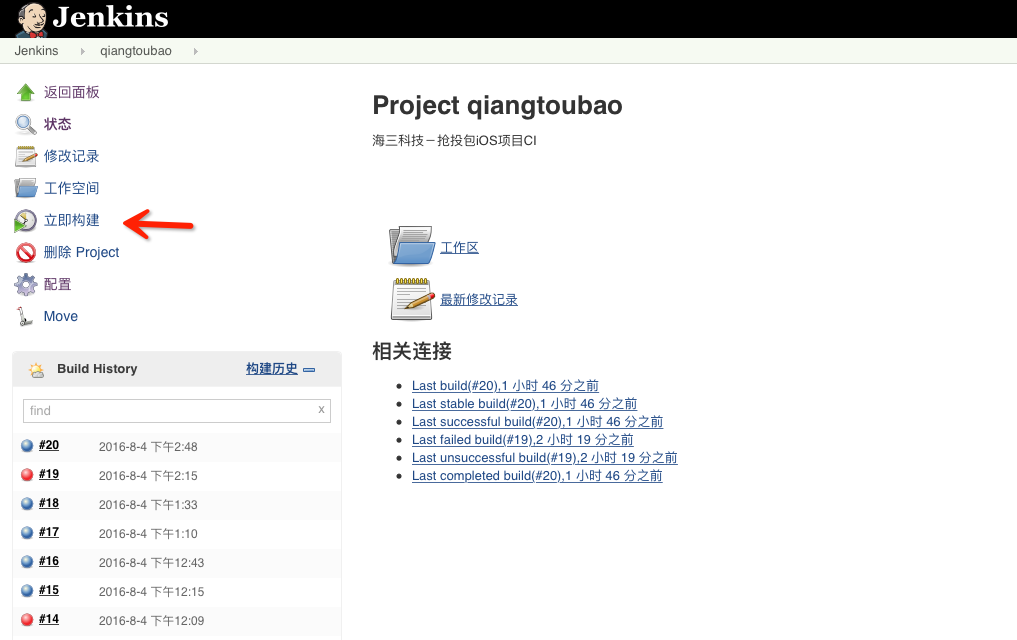Expand the Jenkins breadcrumb dropdown arrow
The image size is (1017, 640).
(82, 51)
